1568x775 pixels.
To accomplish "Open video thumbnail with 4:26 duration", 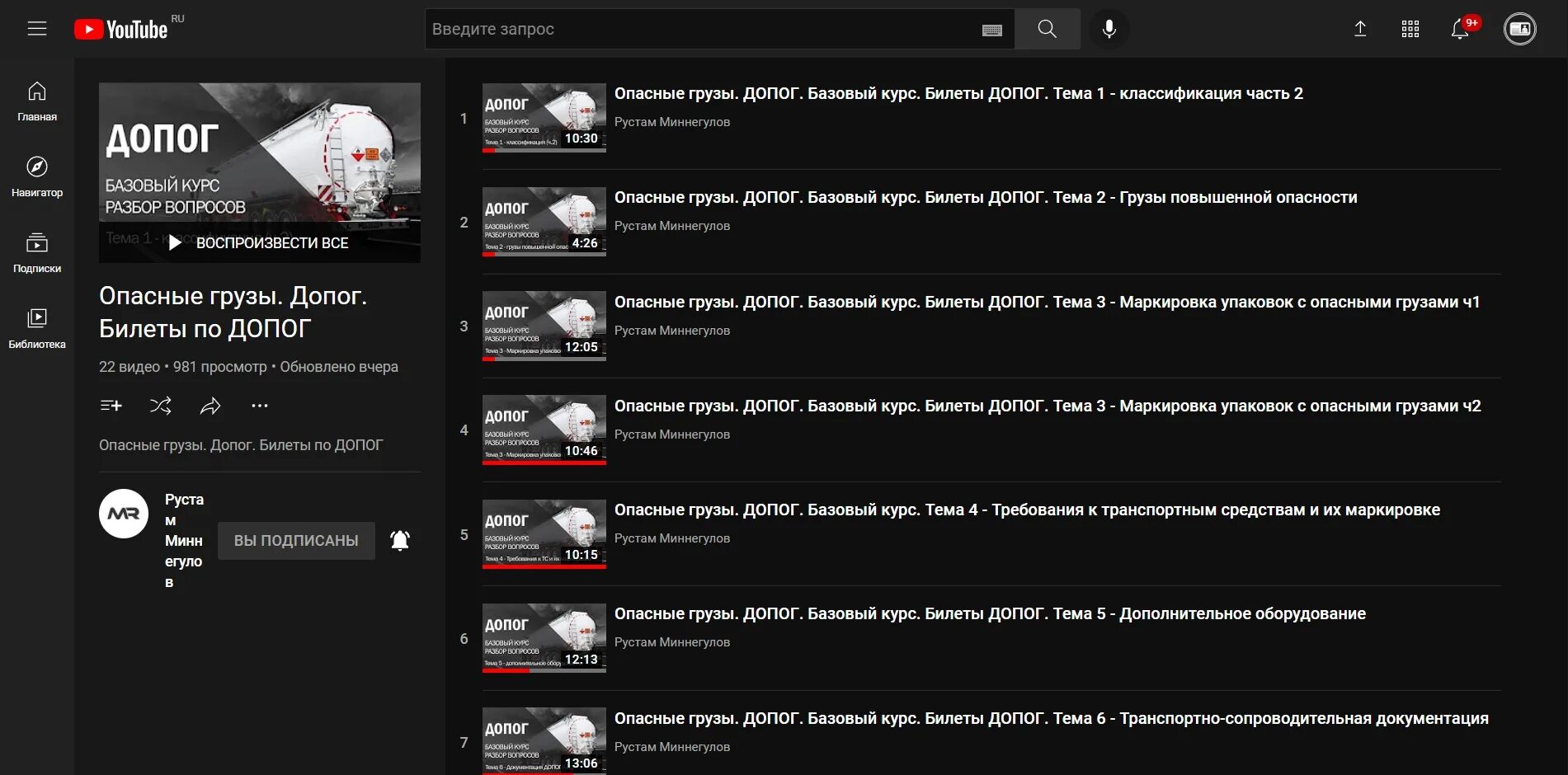I will [544, 222].
